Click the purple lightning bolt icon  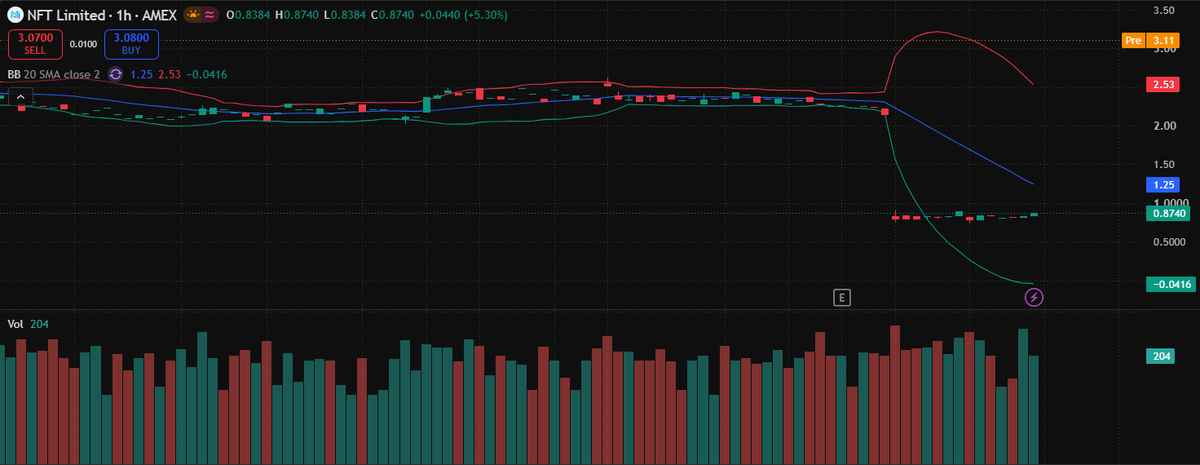[x=1035, y=296]
